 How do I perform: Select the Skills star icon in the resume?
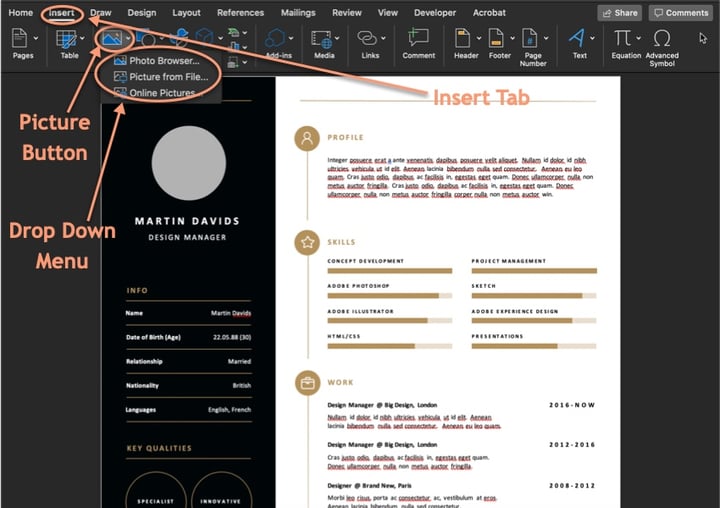307,243
